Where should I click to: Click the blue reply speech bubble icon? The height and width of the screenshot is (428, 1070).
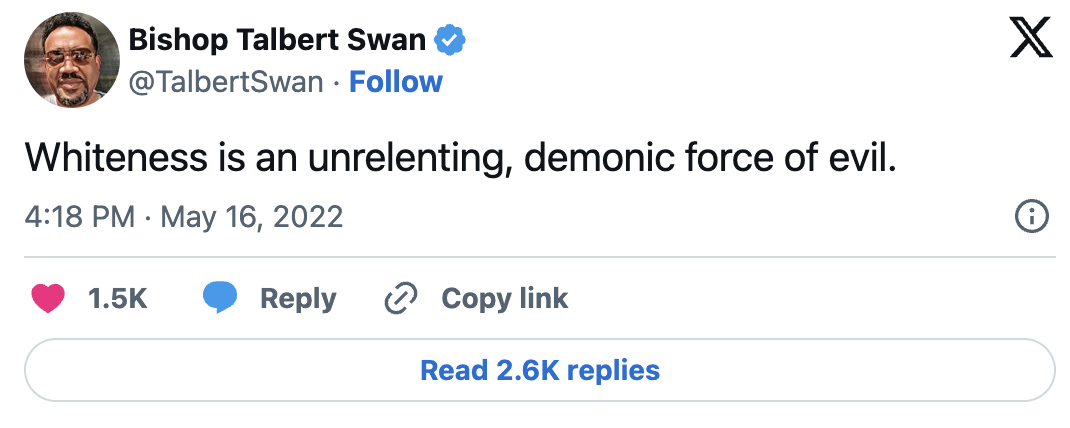tap(220, 298)
